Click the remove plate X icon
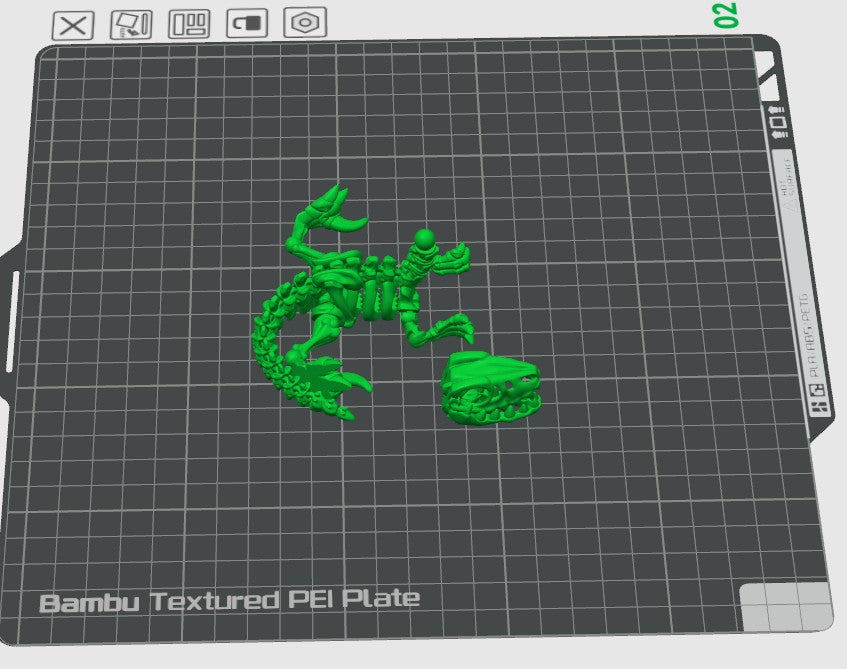 pyautogui.click(x=73, y=25)
